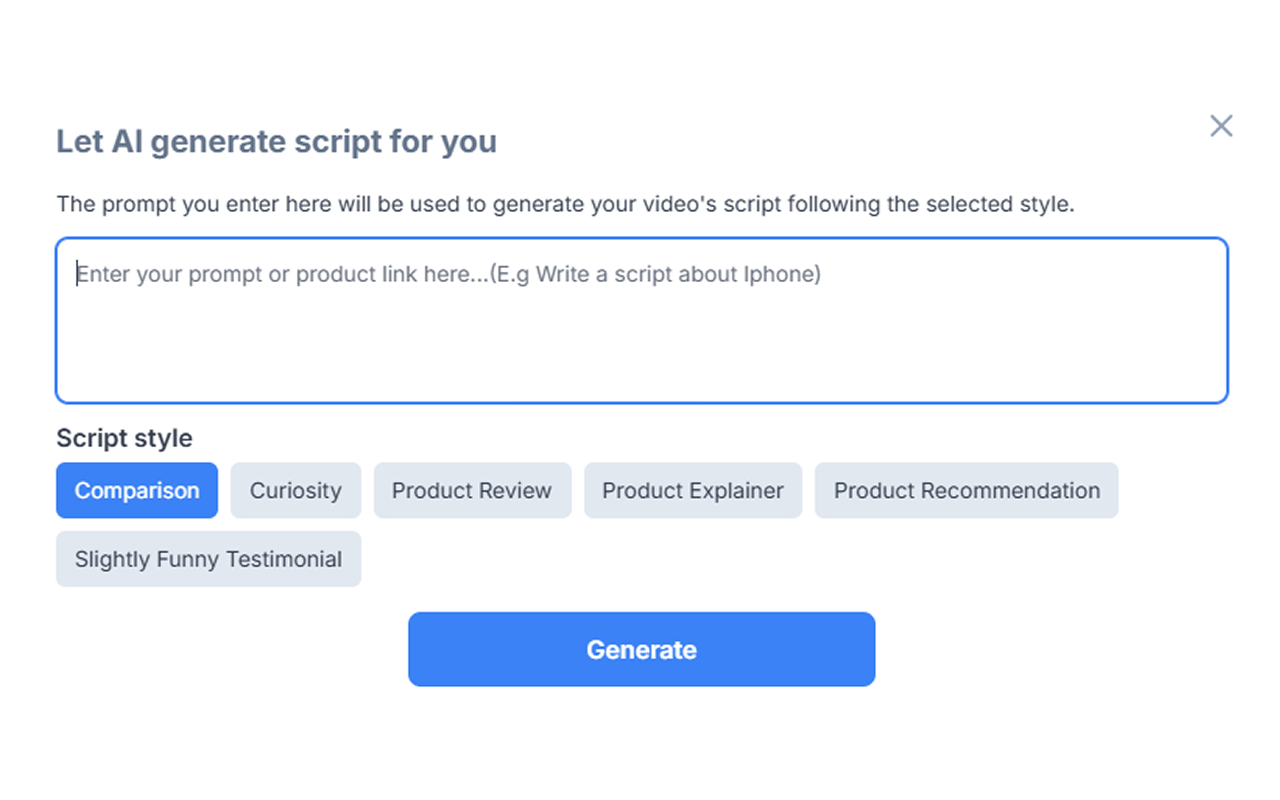1280x800 pixels.
Task: Select Product Explainer script style
Action: [x=693, y=491]
